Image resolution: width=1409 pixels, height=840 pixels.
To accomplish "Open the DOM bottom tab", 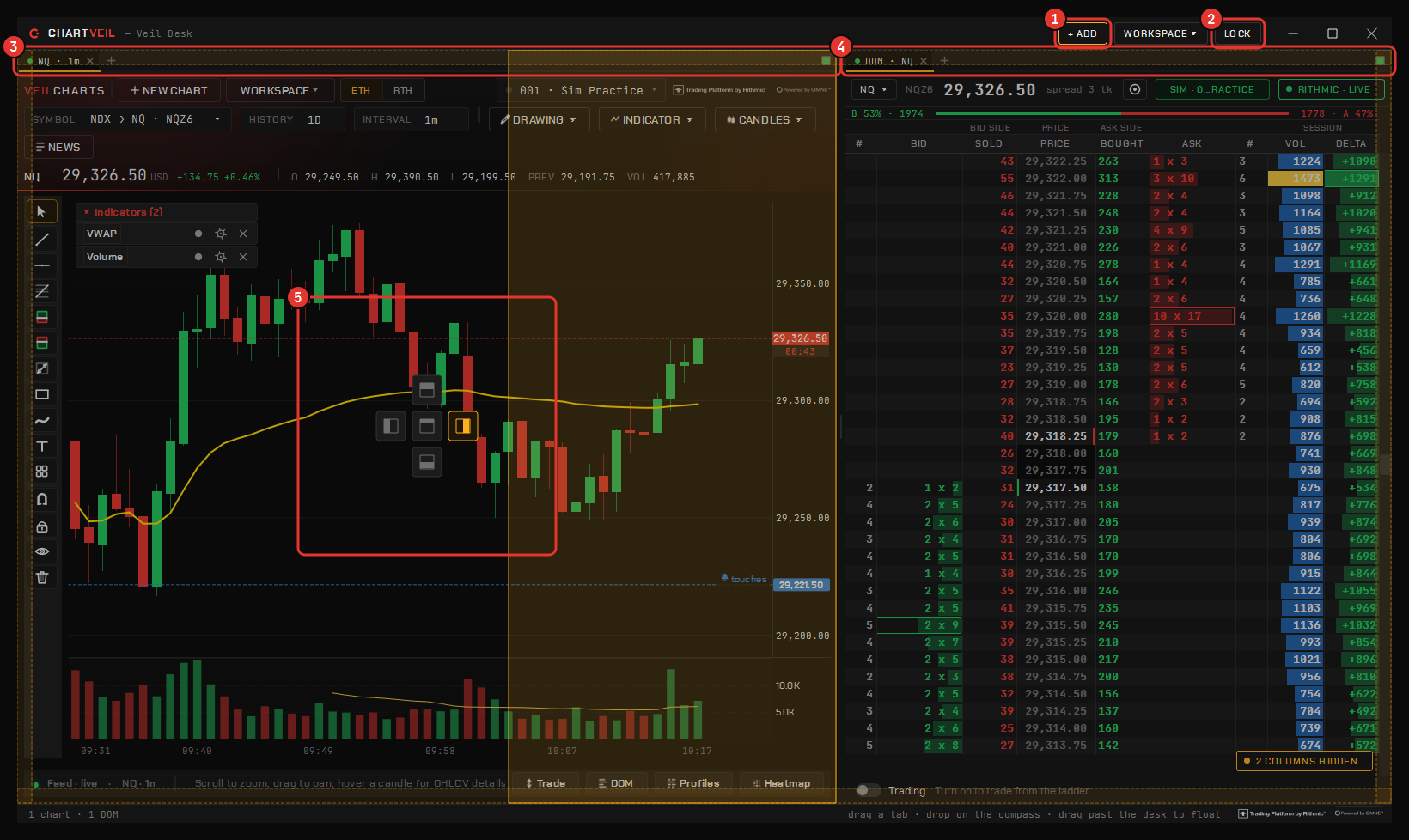I will pos(616,783).
